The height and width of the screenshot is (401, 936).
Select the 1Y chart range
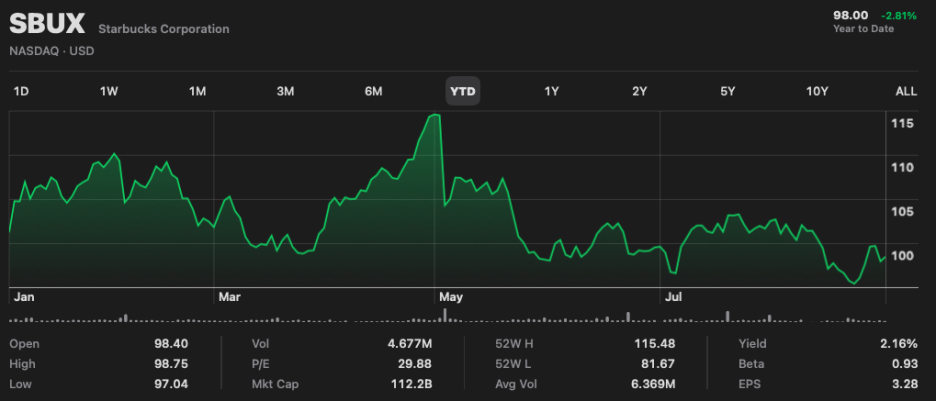coord(551,91)
